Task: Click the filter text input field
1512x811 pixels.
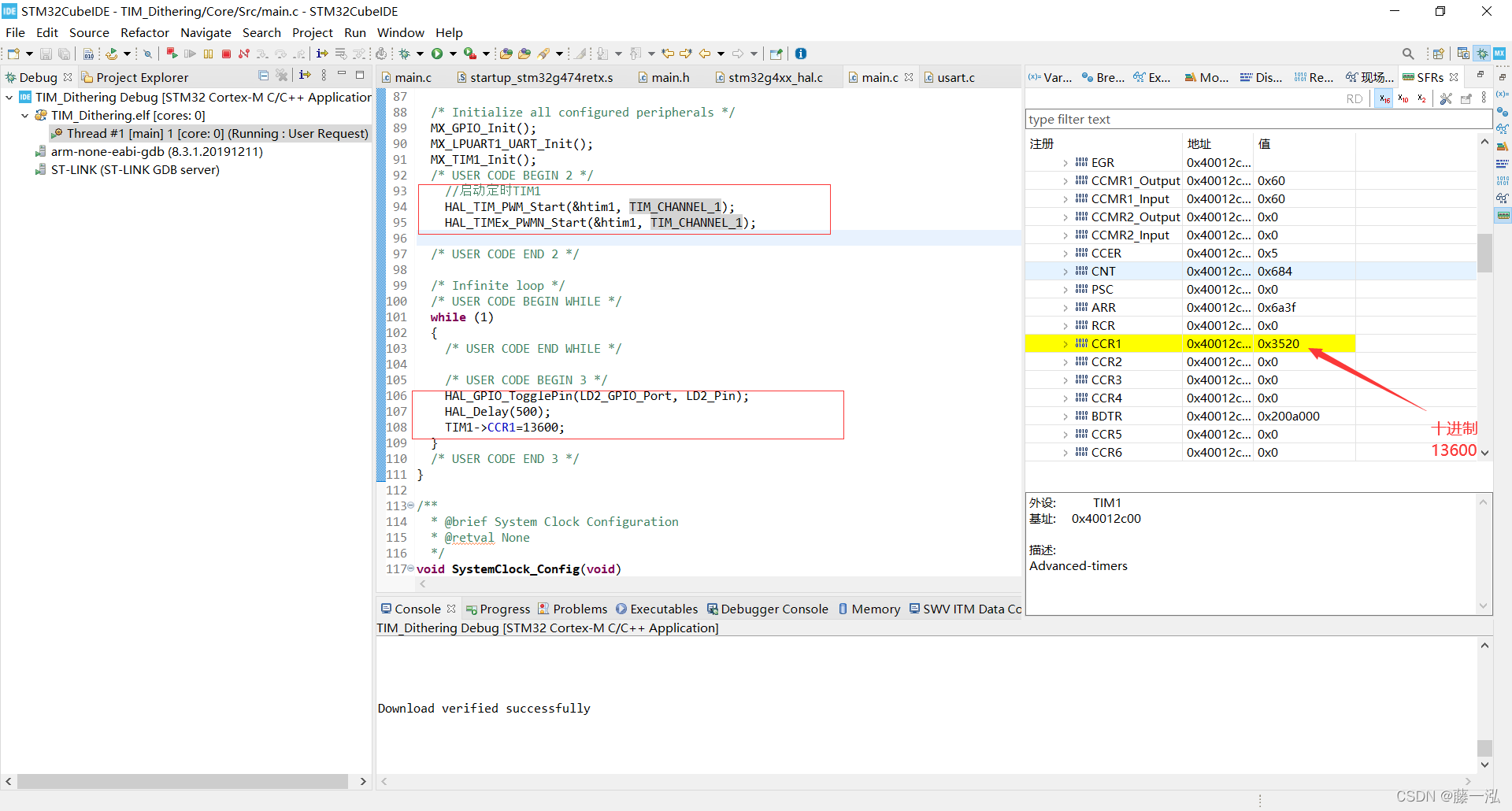Action: [x=1258, y=119]
